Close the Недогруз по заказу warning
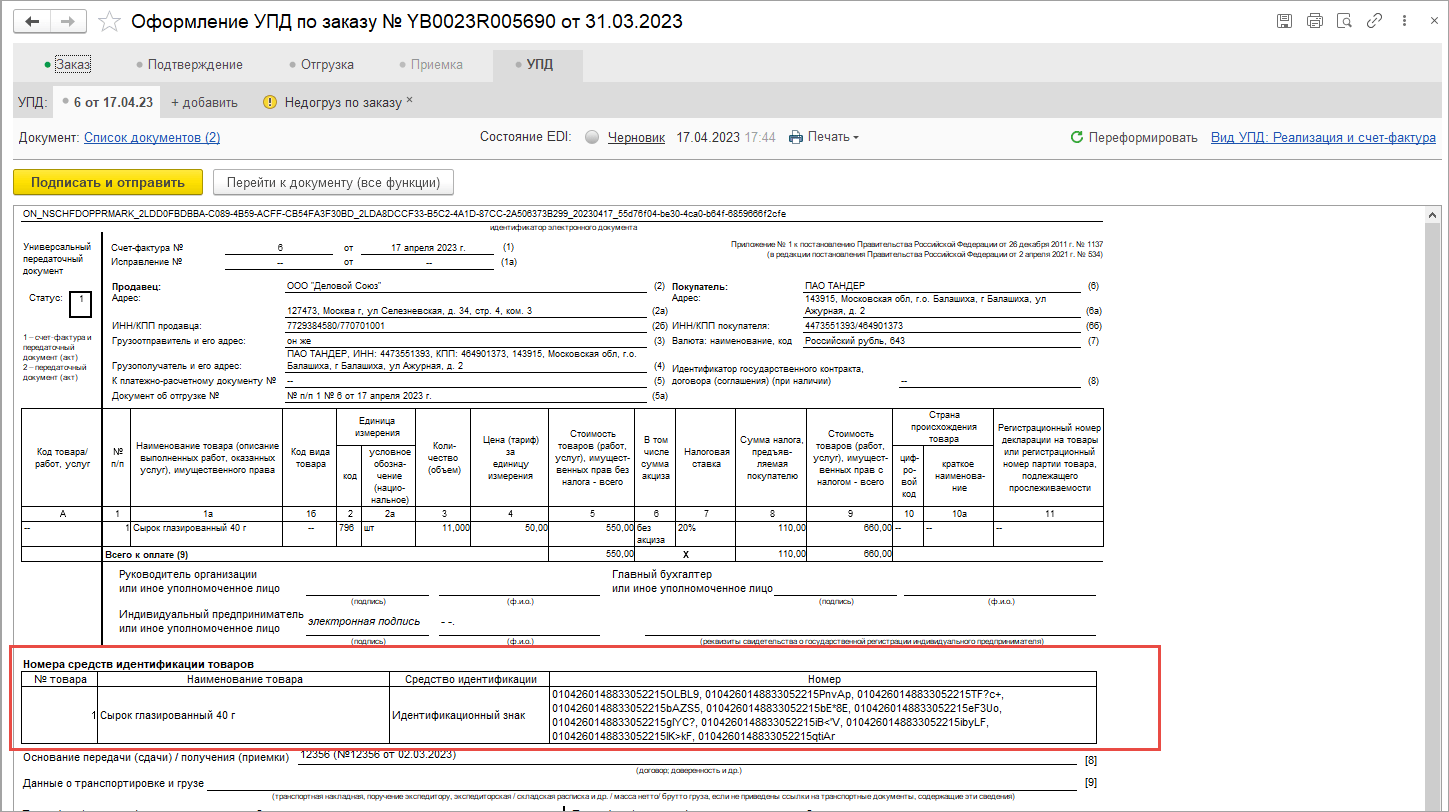This screenshot has width=1449, height=812. 409,101
